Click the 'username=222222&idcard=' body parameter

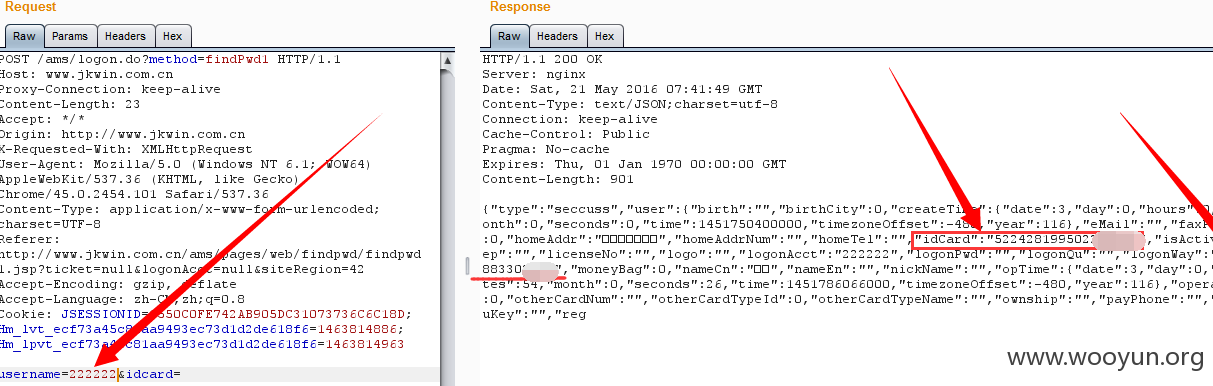90,374
